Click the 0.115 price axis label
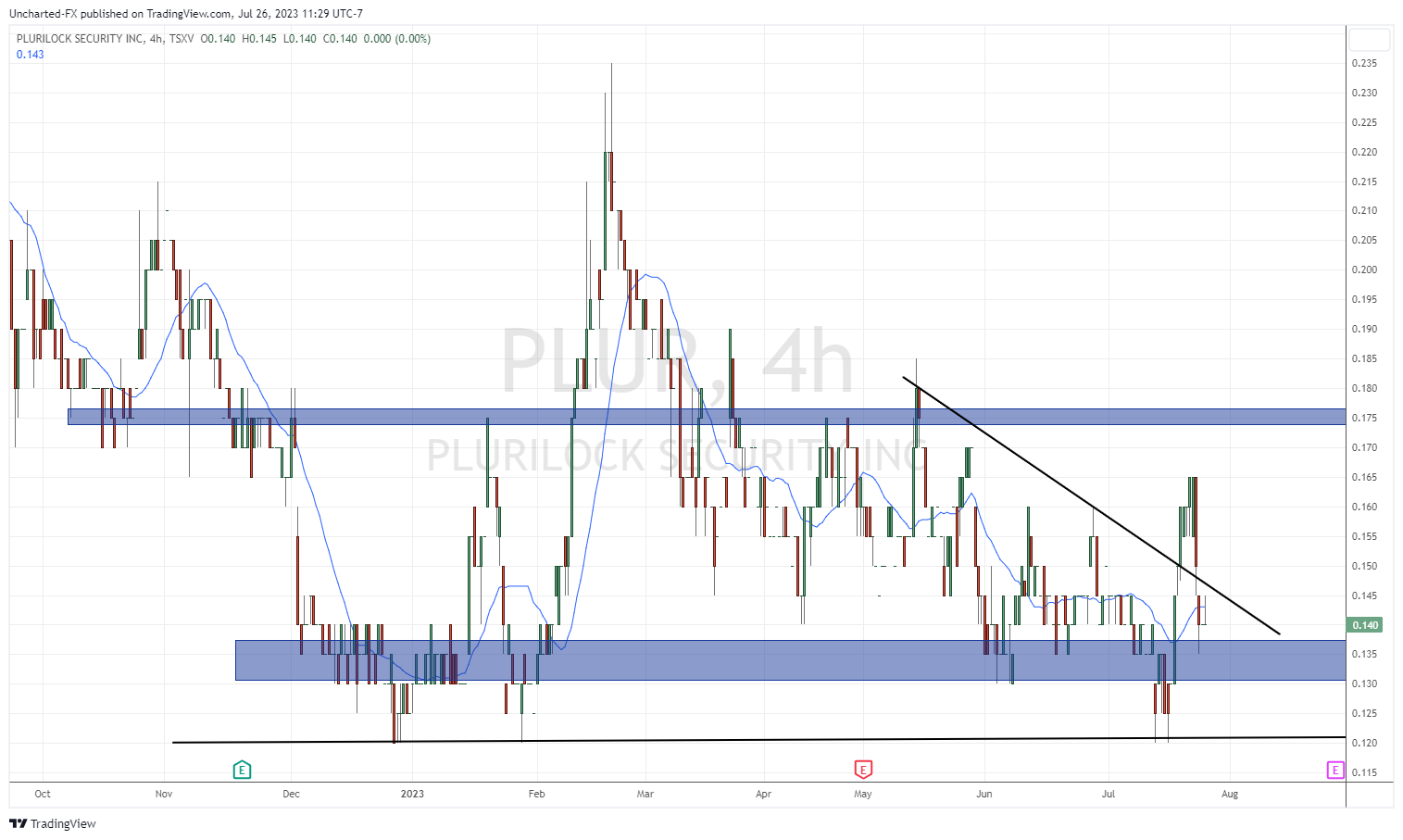Viewport: 1403px width, 840px height. pos(1364,772)
